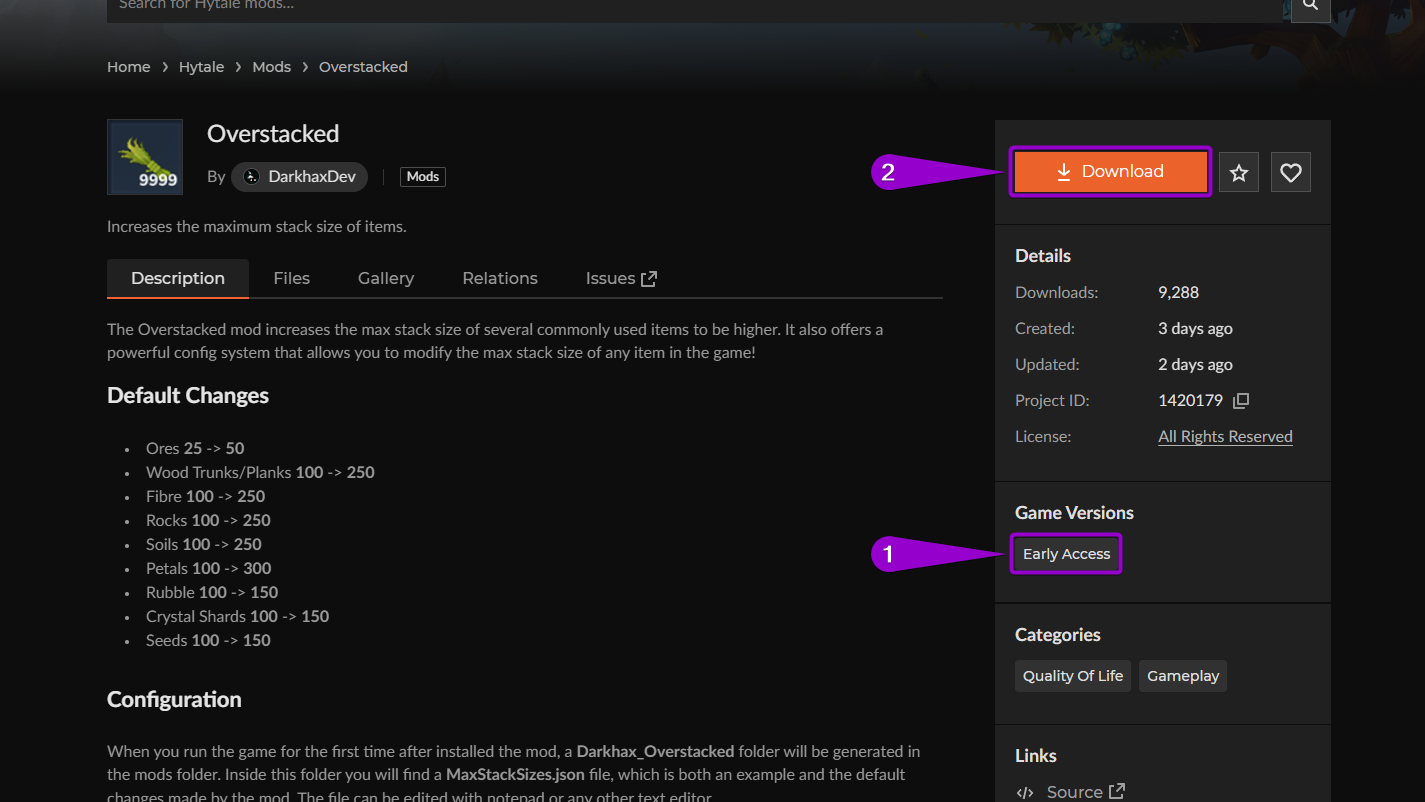Click the code icon next to Source
The height and width of the screenshot is (802, 1425).
coord(1025,791)
